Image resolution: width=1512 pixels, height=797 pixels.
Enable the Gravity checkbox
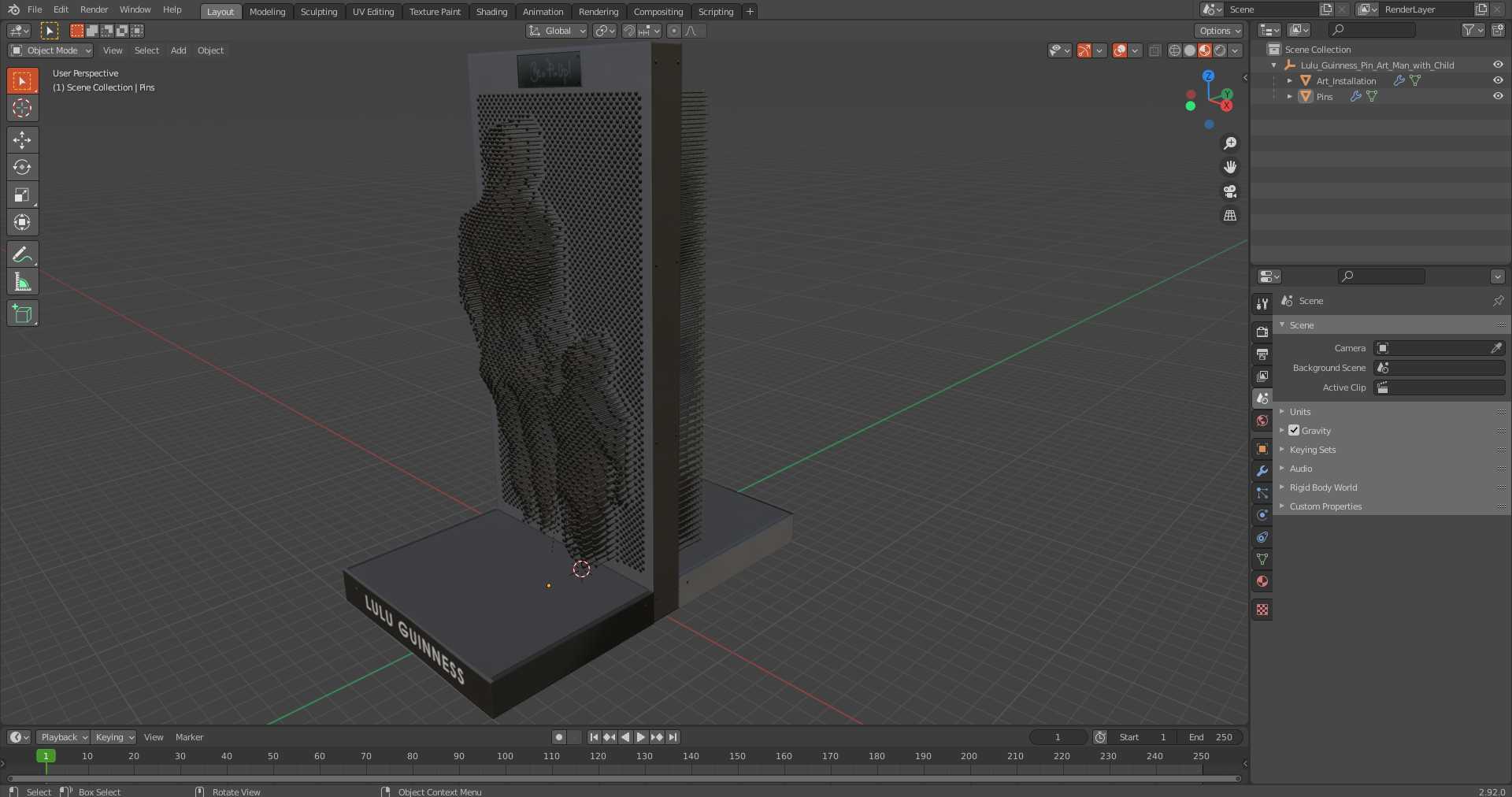(x=1294, y=431)
